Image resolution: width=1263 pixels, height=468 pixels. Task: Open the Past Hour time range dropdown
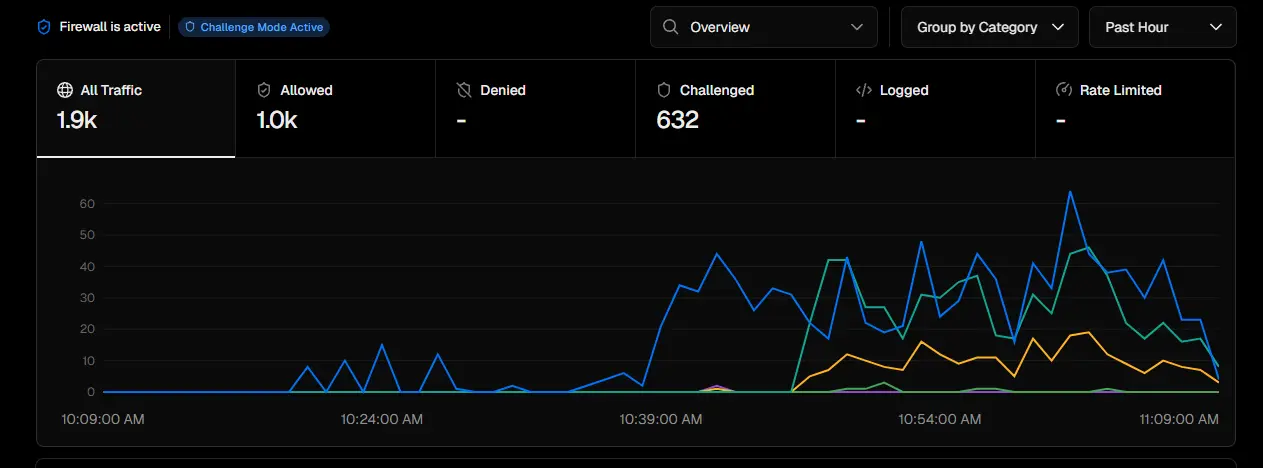[x=1163, y=27]
